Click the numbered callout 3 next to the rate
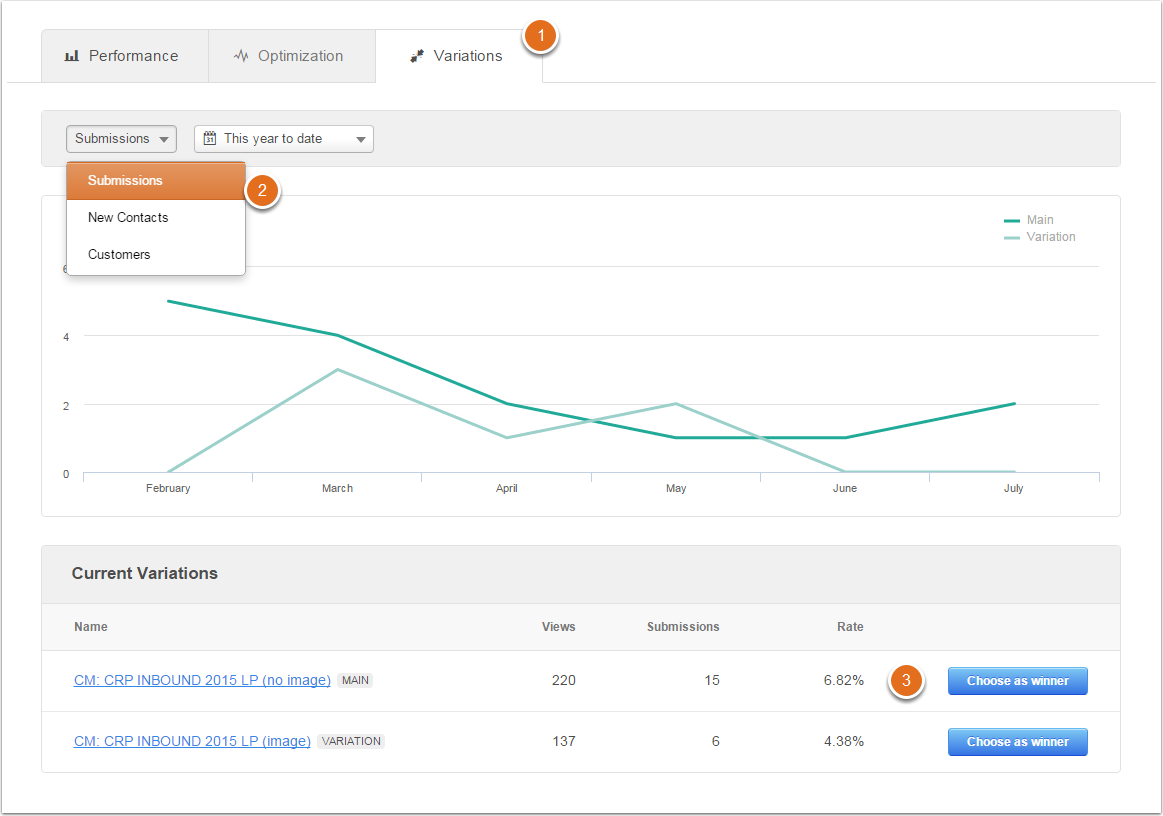This screenshot has width=1163, height=816. 905,680
